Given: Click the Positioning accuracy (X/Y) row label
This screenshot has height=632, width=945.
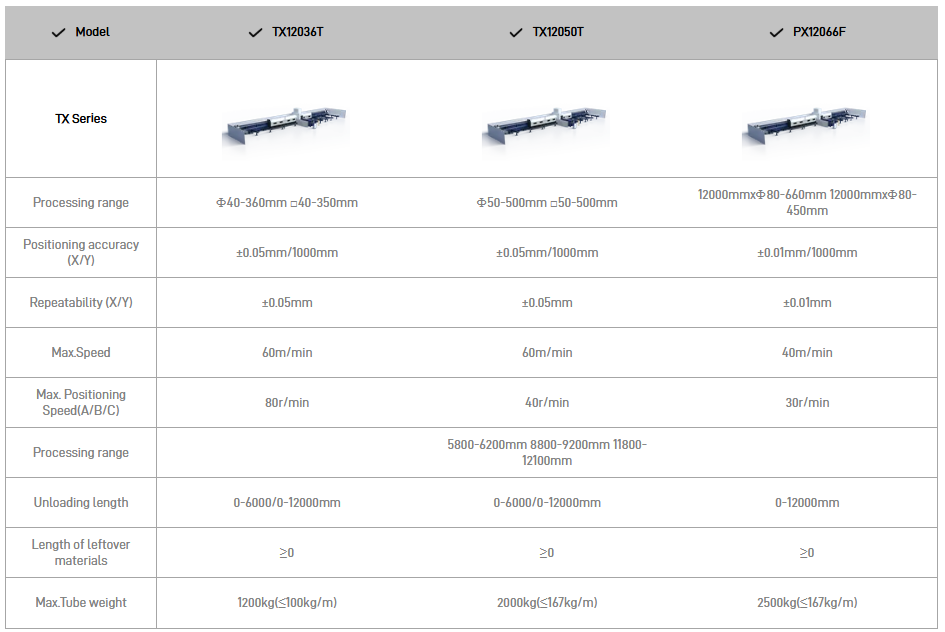Looking at the screenshot, I should (81, 252).
